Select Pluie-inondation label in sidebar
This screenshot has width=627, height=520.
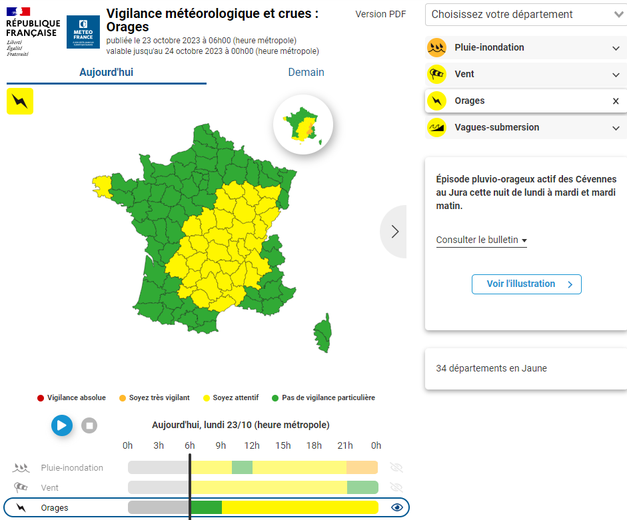point(489,48)
